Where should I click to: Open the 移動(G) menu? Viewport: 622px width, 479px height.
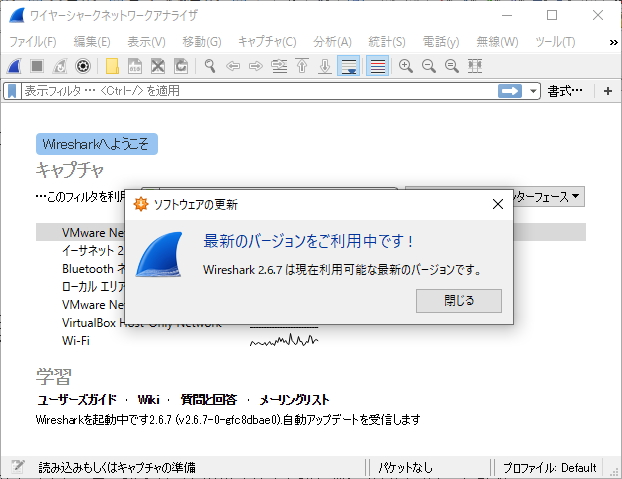[x=202, y=42]
